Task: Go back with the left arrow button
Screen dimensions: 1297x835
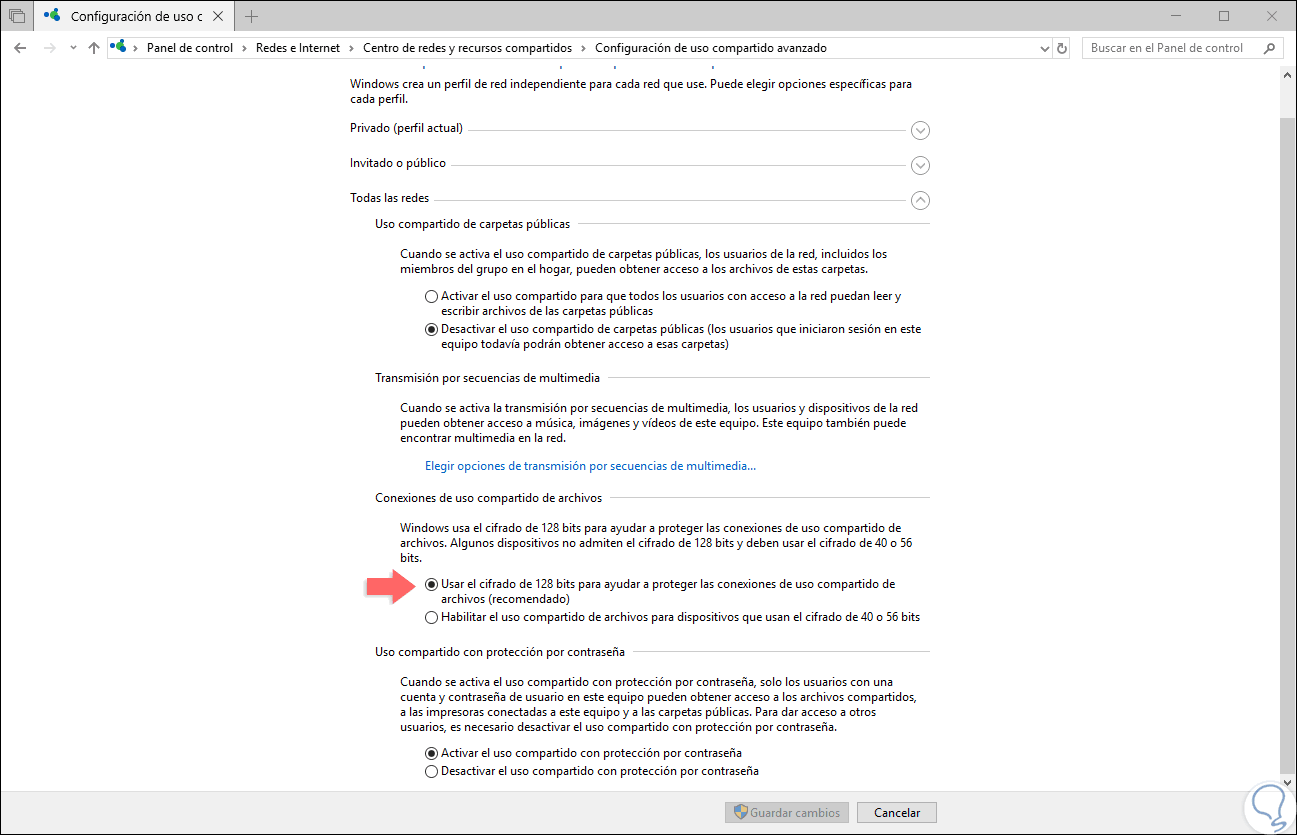Action: 21,48
